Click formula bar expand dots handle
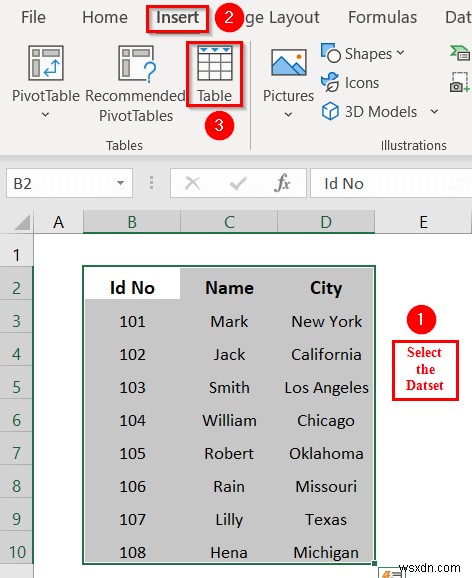 pos(151,183)
